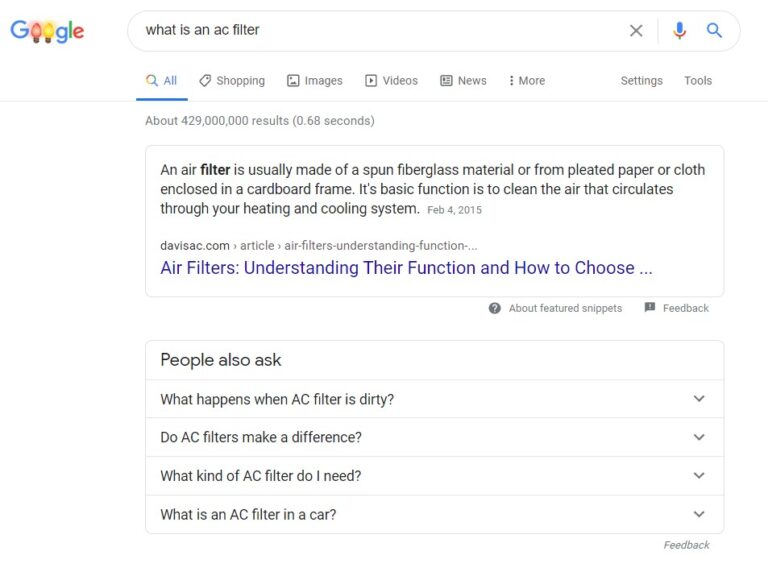The height and width of the screenshot is (572, 768).
Task: Open the Air Filters davisac.com article link
Action: click(406, 268)
